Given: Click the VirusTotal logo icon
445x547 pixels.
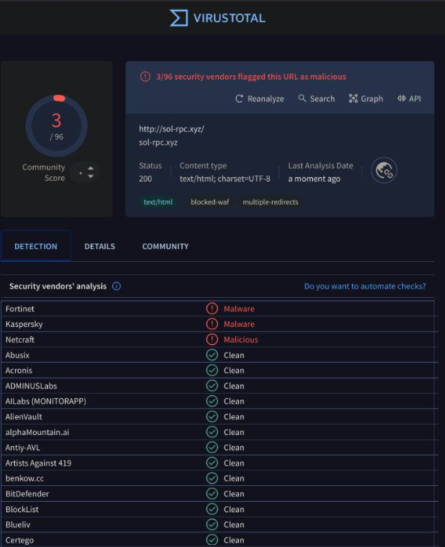Looking at the screenshot, I should (179, 18).
